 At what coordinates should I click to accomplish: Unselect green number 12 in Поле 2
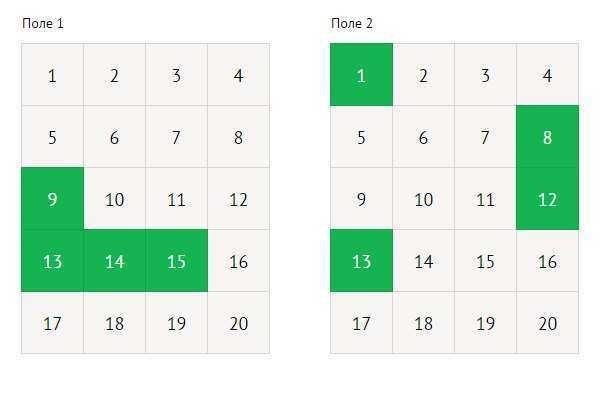click(547, 199)
